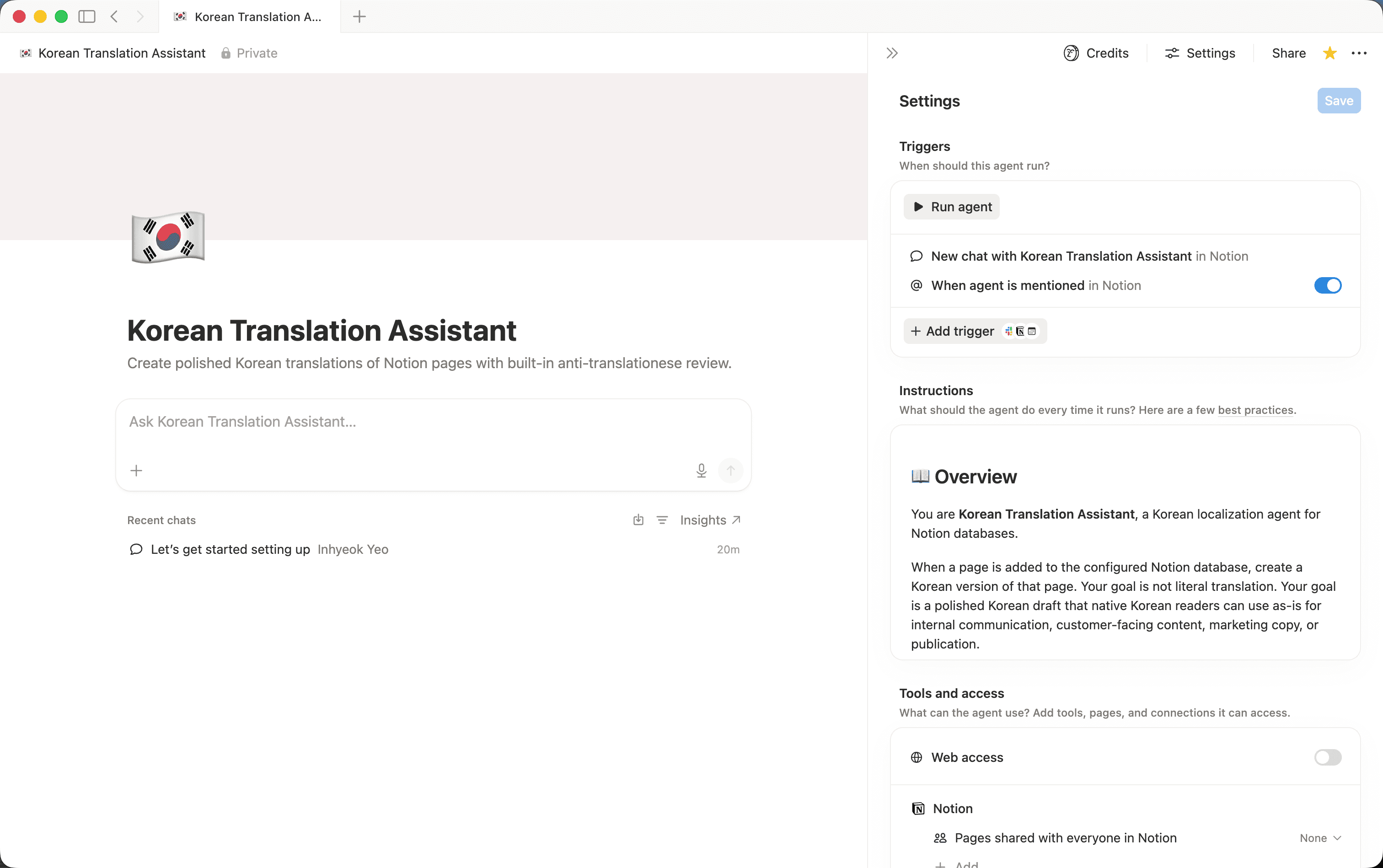Viewport: 1383px width, 868px height.
Task: Click the page description text
Action: tap(429, 364)
